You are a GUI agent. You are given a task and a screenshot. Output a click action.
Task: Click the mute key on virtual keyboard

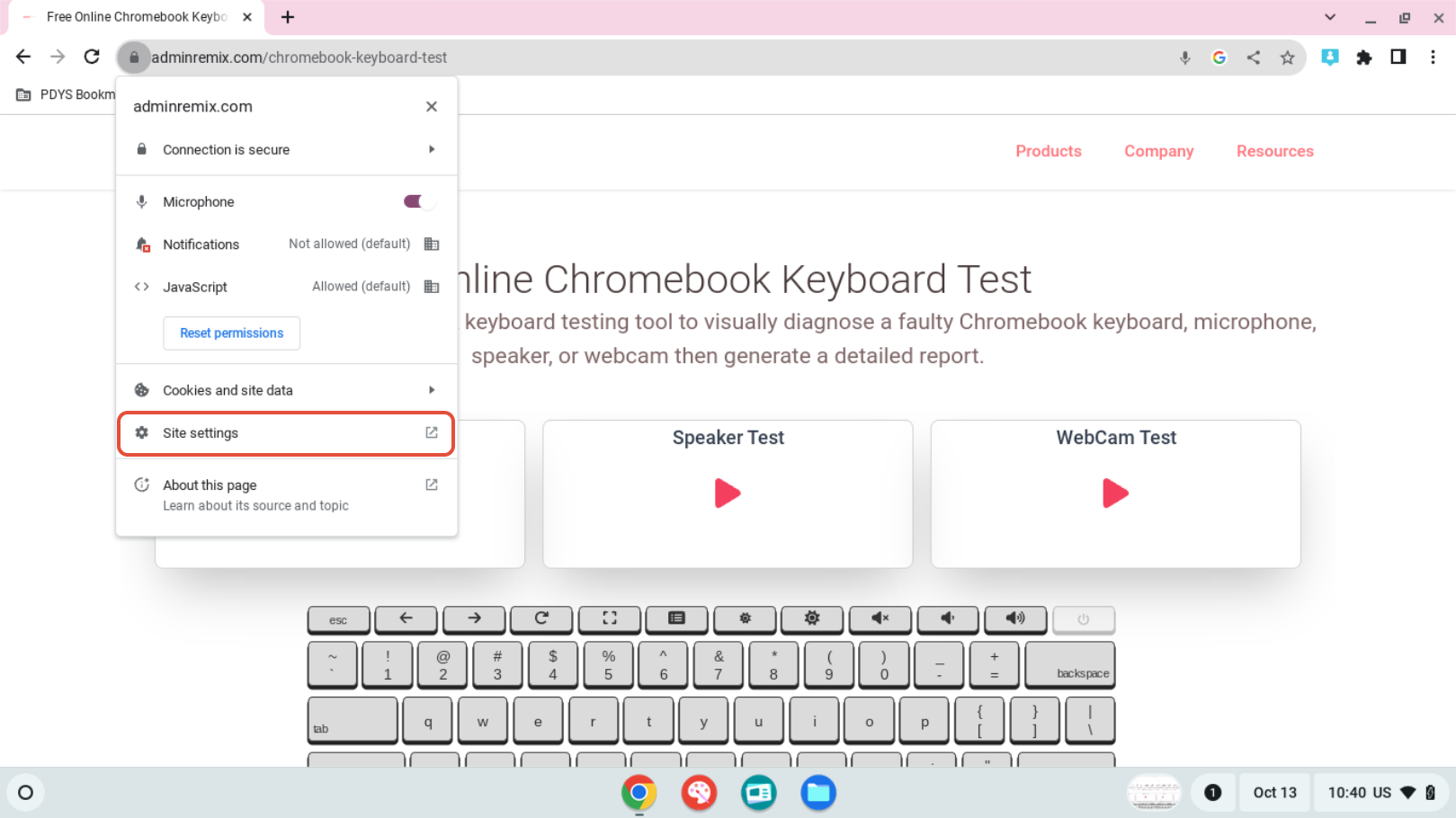point(880,619)
